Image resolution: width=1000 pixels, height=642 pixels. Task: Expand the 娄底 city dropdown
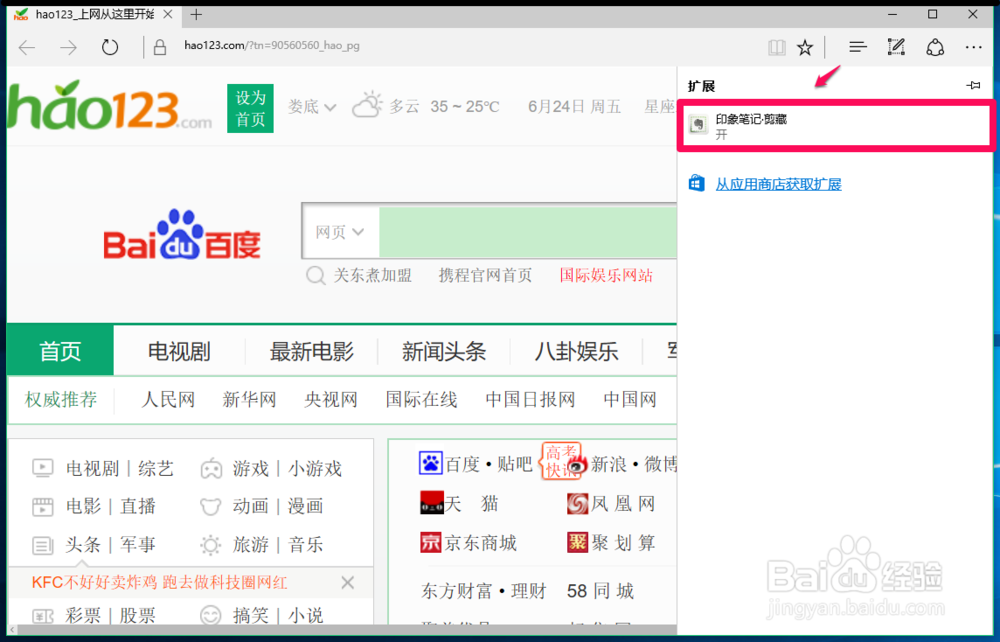312,106
